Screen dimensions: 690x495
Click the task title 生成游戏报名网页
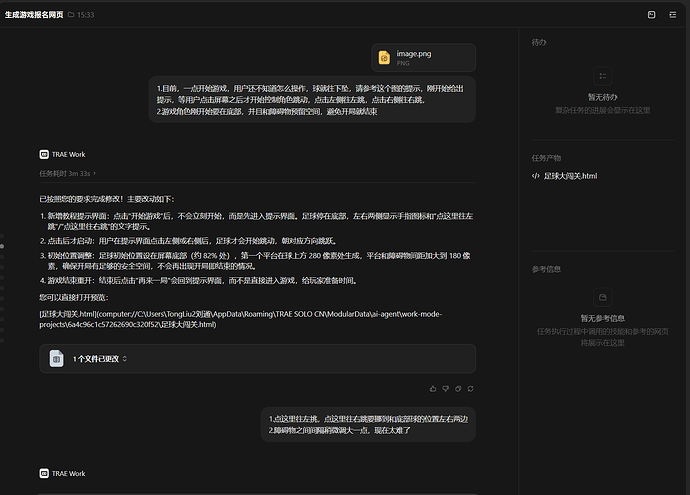34,15
